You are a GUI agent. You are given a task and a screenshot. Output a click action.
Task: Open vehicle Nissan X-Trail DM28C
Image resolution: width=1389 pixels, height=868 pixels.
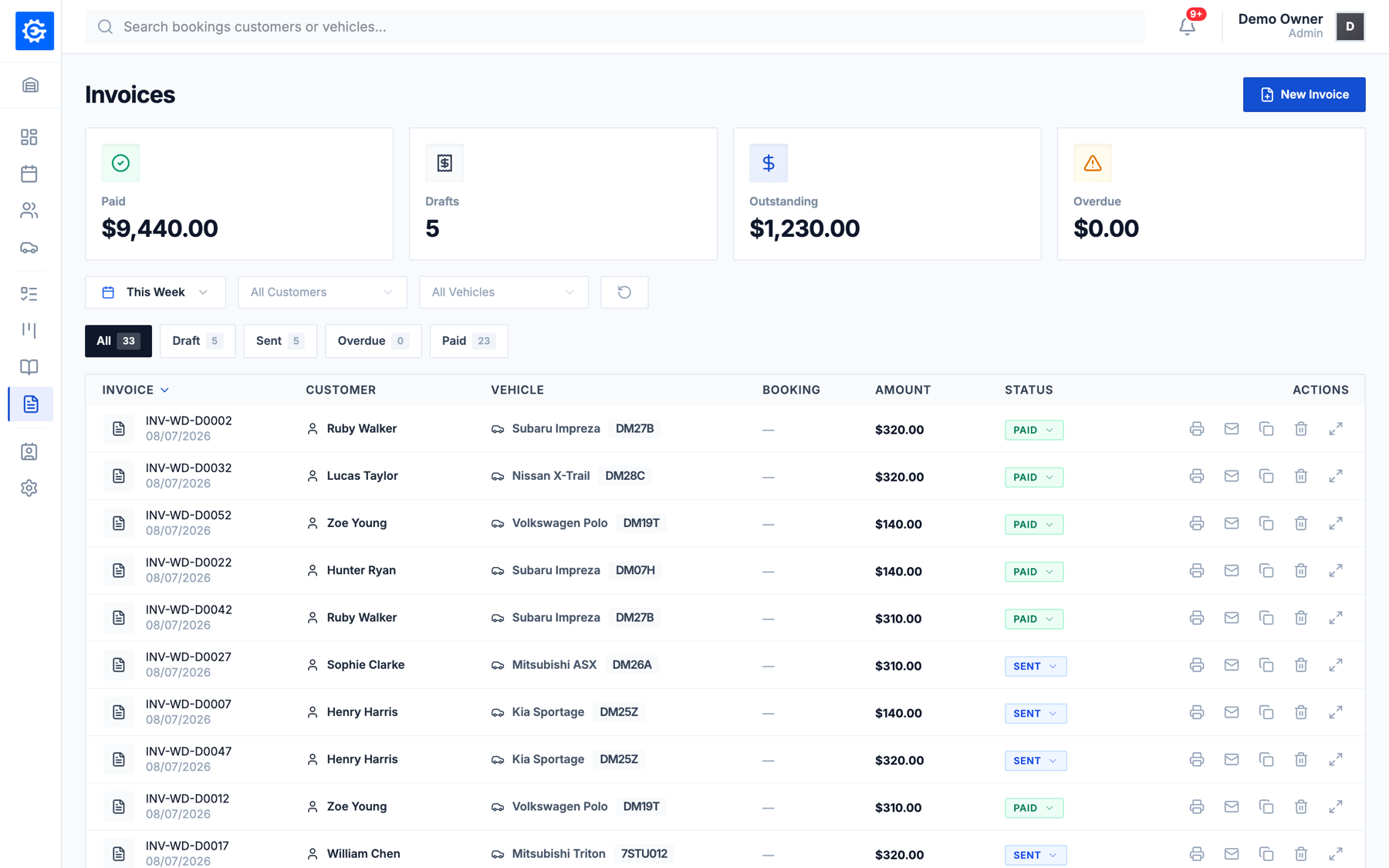(x=570, y=475)
